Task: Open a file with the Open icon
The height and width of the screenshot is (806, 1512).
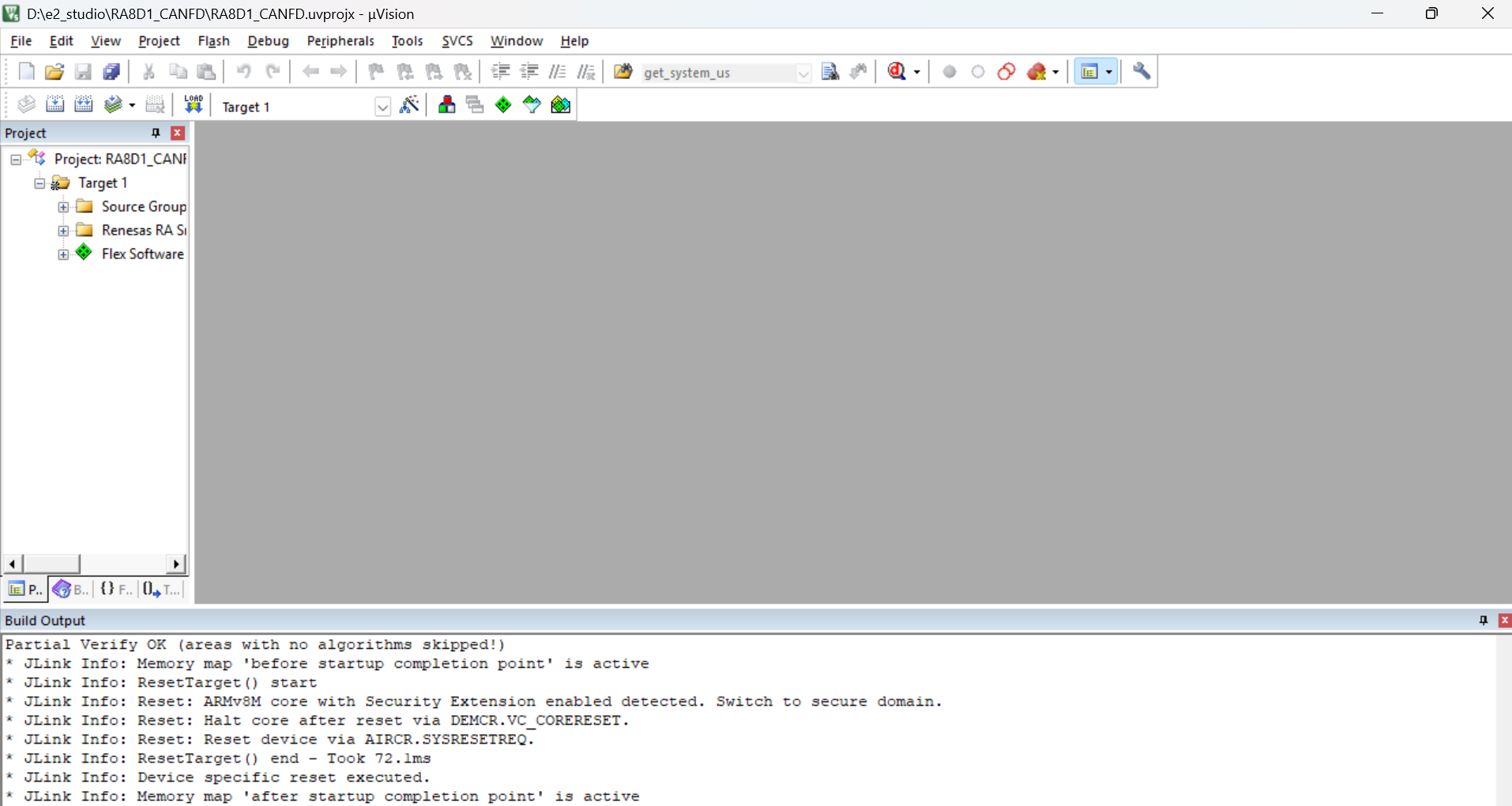Action: tap(55, 72)
